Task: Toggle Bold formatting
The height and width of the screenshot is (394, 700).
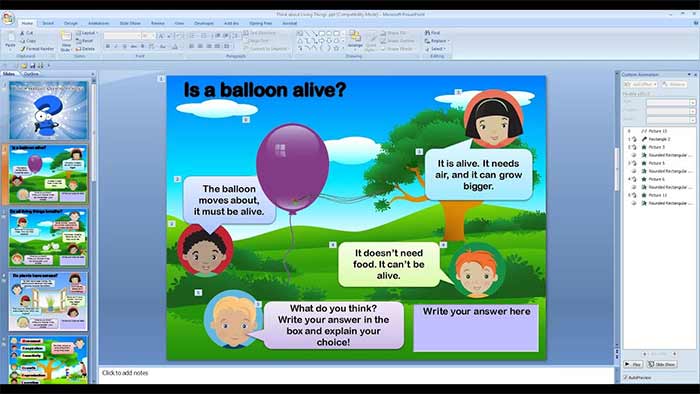Action: click(108, 46)
